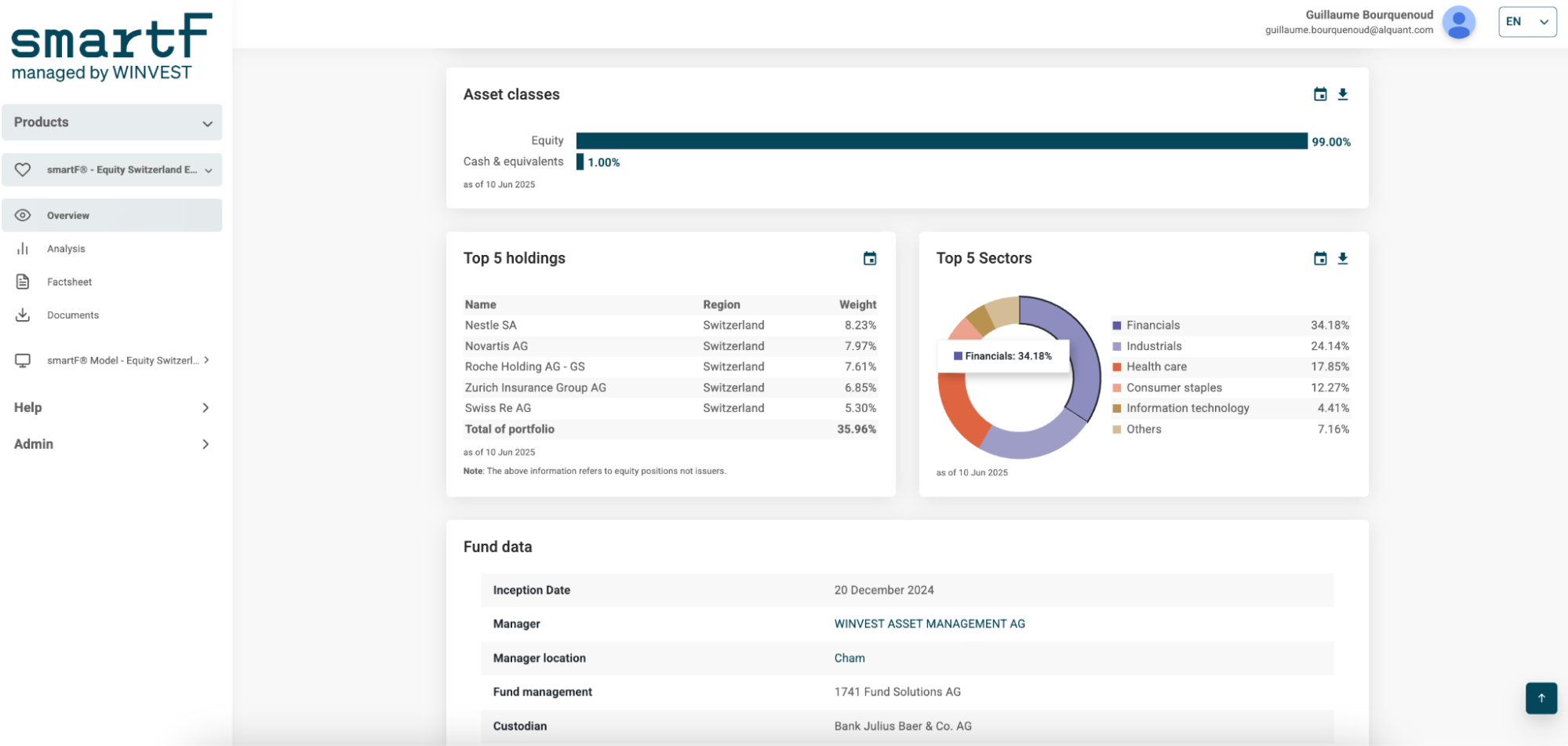Click the scroll-to-top arrow button
1568x746 pixels.
tap(1541, 698)
